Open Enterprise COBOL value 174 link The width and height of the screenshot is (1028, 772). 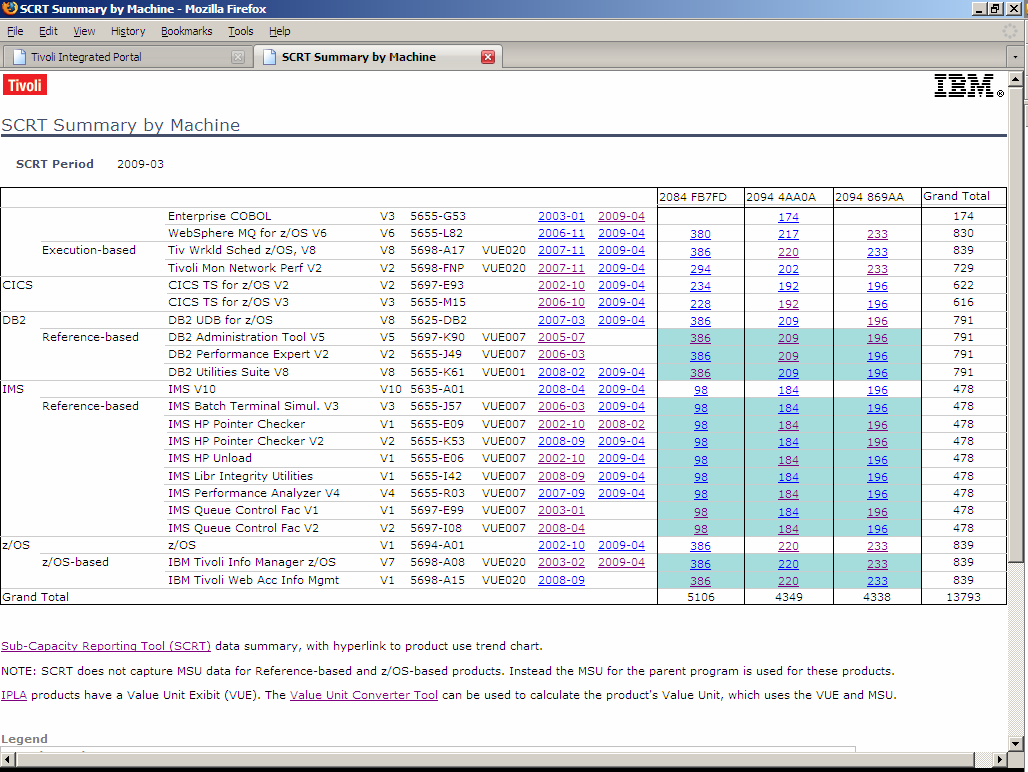point(788,217)
